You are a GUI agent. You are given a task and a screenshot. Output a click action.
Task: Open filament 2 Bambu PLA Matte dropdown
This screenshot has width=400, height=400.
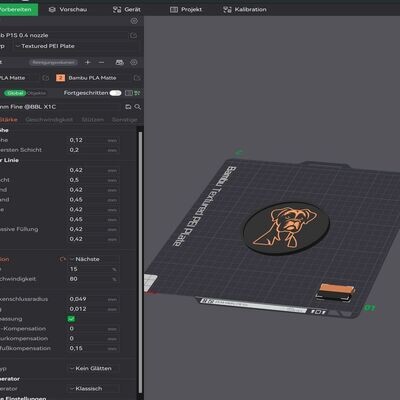point(99,78)
